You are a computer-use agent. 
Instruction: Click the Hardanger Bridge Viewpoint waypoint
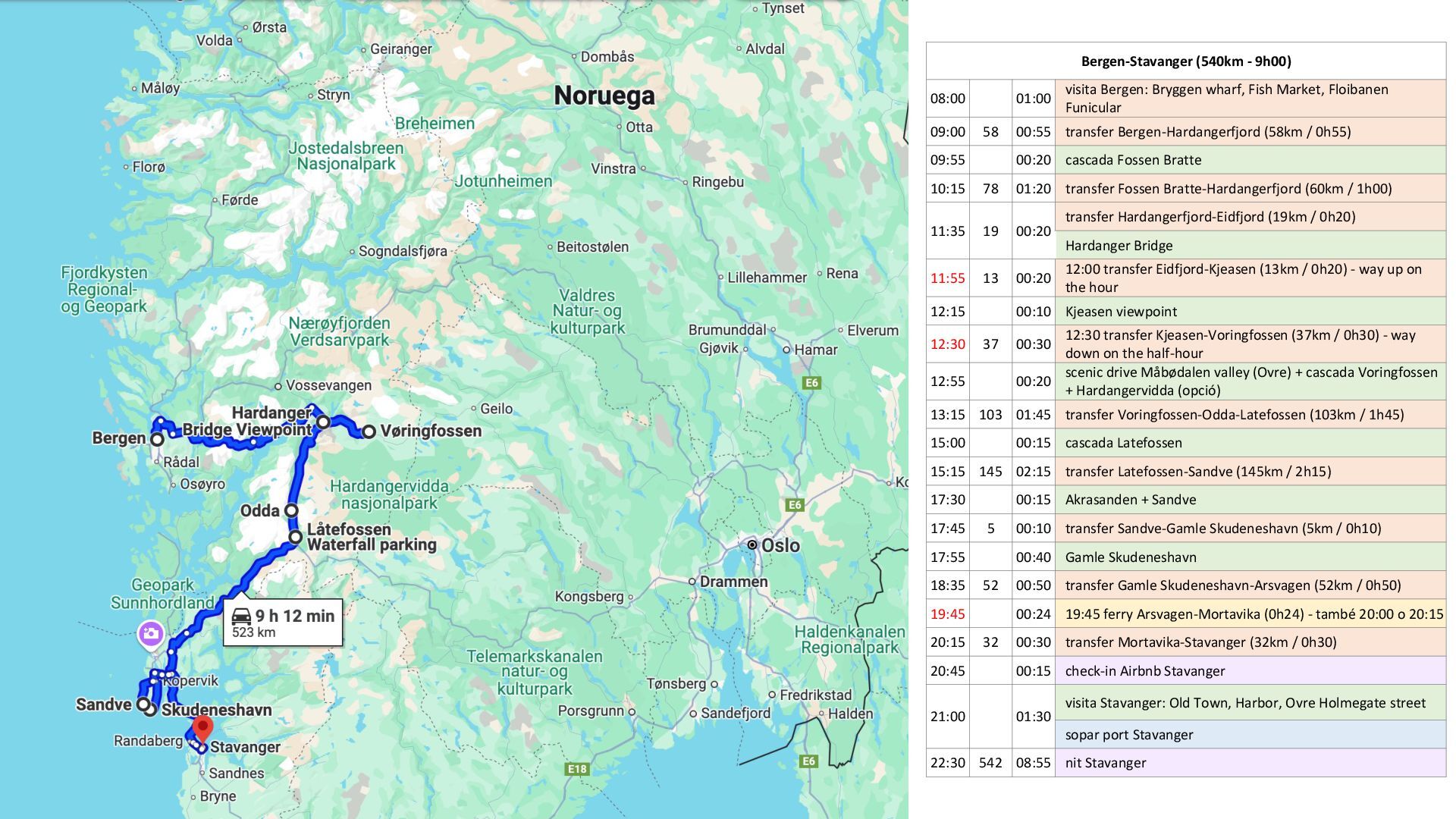pyautogui.click(x=323, y=422)
